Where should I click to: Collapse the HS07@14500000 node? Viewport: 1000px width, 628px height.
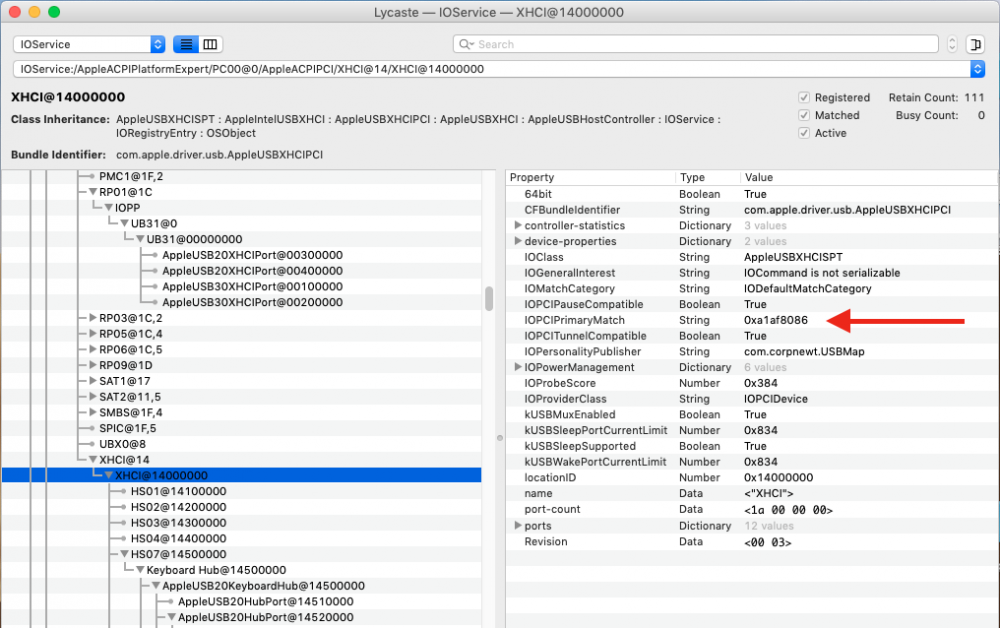point(125,554)
